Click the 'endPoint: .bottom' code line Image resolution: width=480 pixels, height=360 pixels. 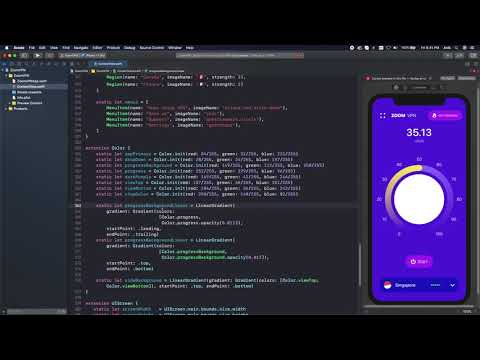point(130,269)
